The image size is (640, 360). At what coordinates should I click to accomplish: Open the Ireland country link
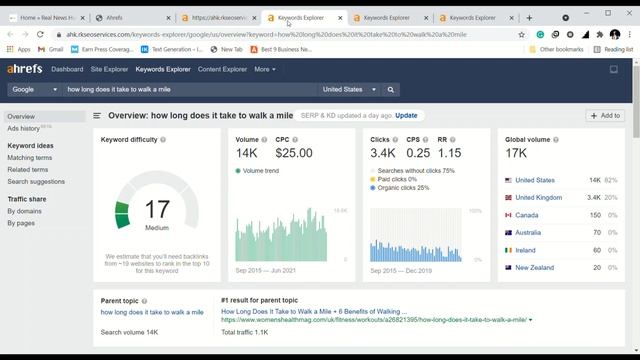525,250
